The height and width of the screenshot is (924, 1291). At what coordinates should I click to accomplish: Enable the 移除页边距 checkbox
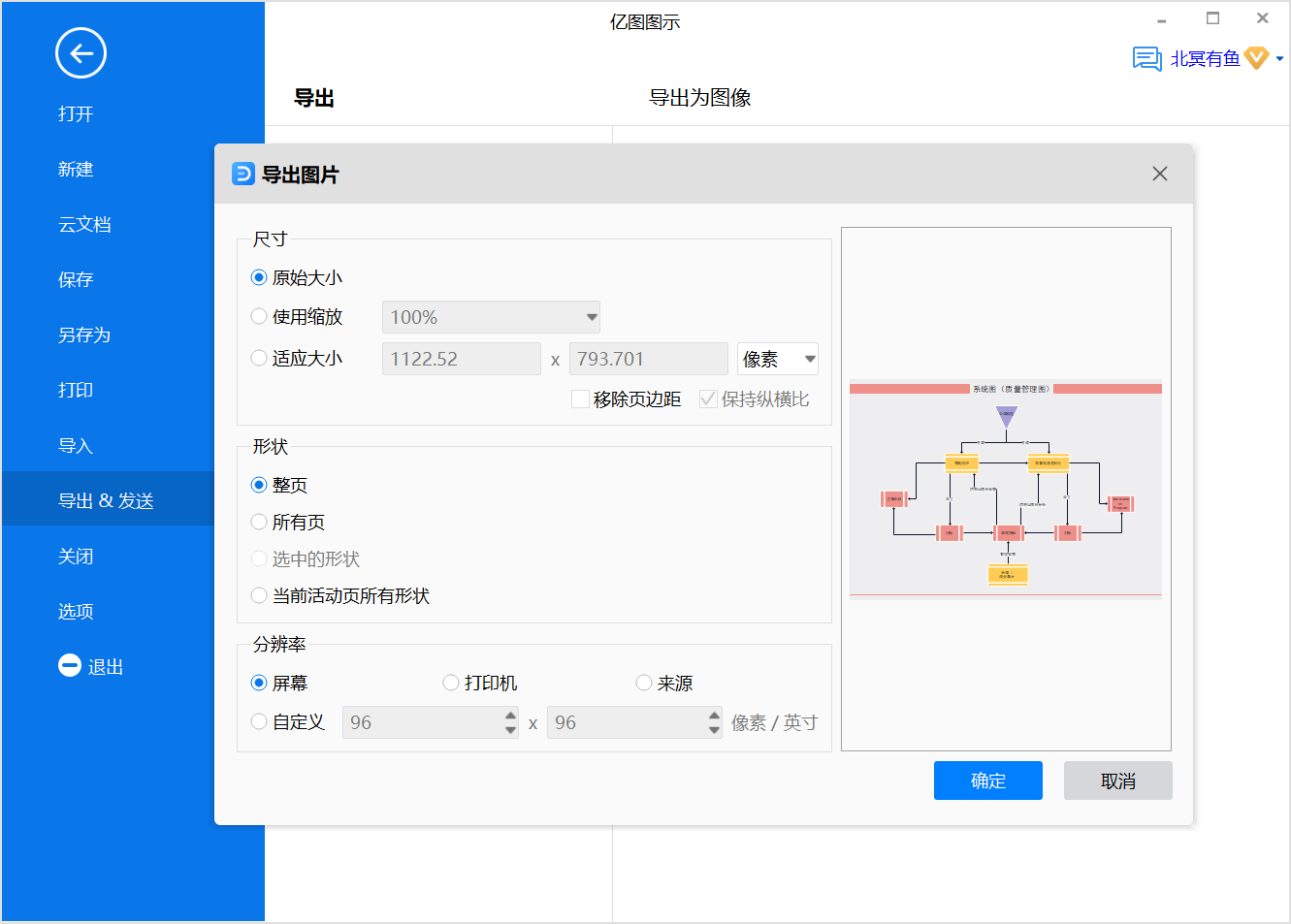pyautogui.click(x=580, y=399)
